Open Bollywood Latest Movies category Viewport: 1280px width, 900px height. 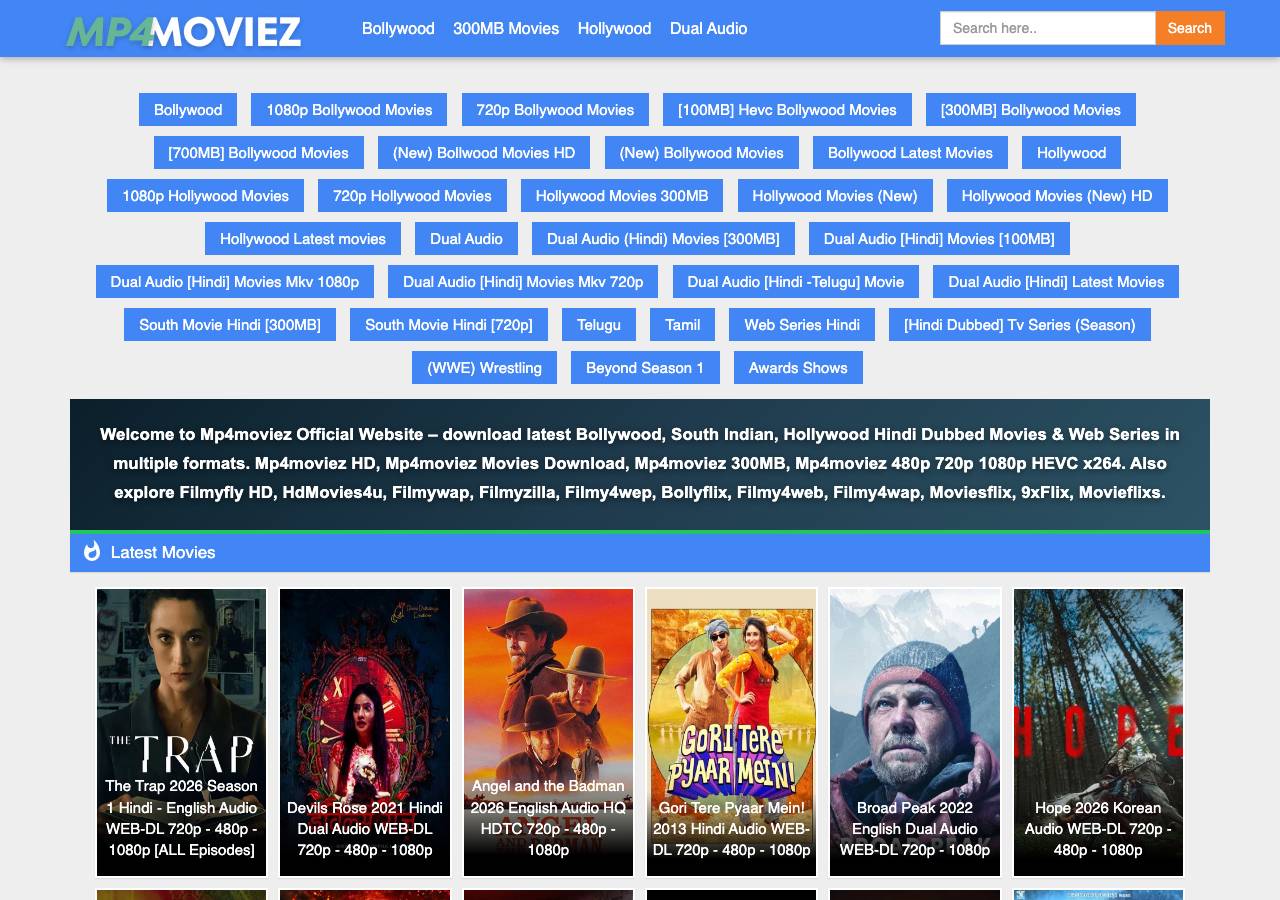pos(910,153)
